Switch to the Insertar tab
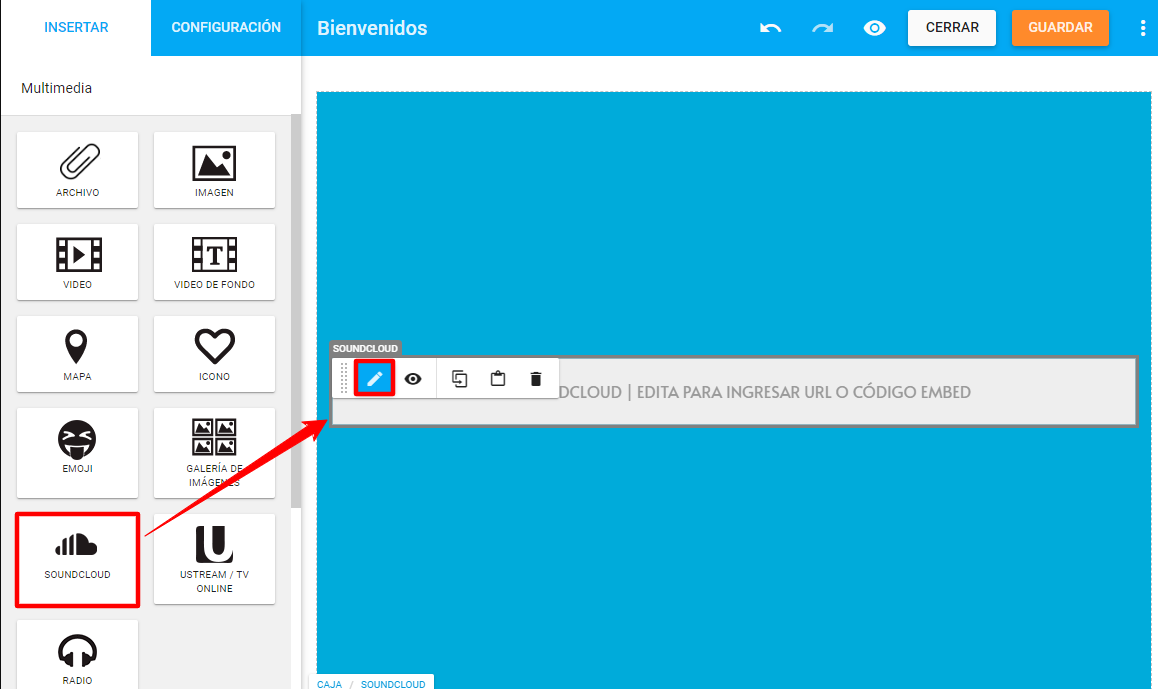This screenshot has height=689, width=1158. 76,27
